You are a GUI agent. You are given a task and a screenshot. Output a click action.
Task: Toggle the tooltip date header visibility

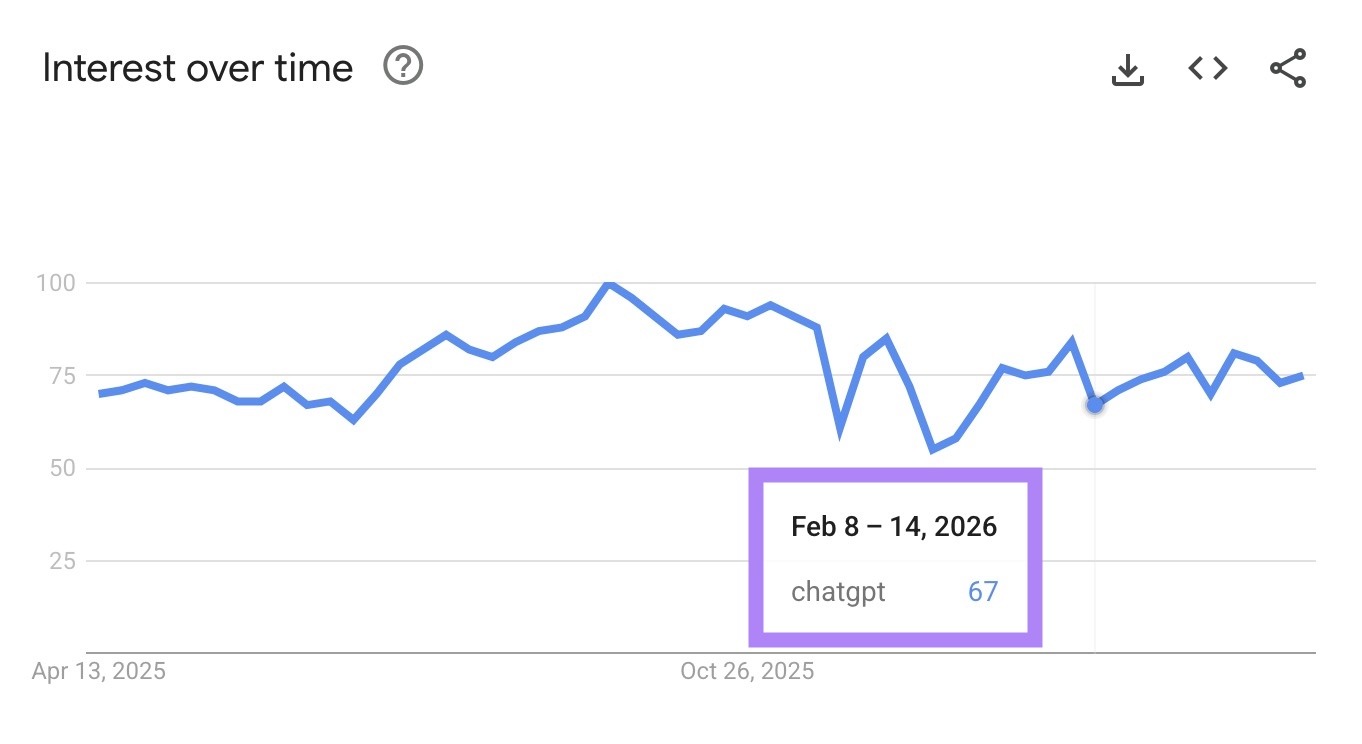tap(893, 526)
